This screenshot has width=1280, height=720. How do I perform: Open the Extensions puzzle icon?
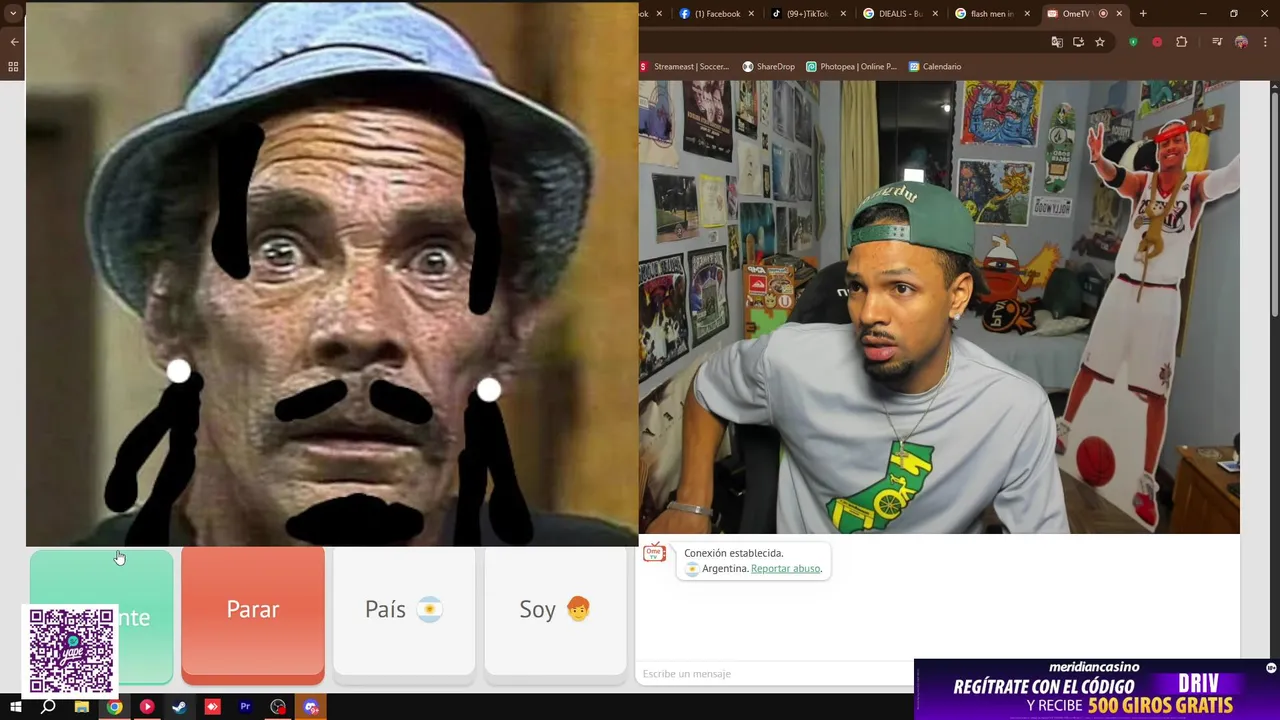pos(1182,42)
